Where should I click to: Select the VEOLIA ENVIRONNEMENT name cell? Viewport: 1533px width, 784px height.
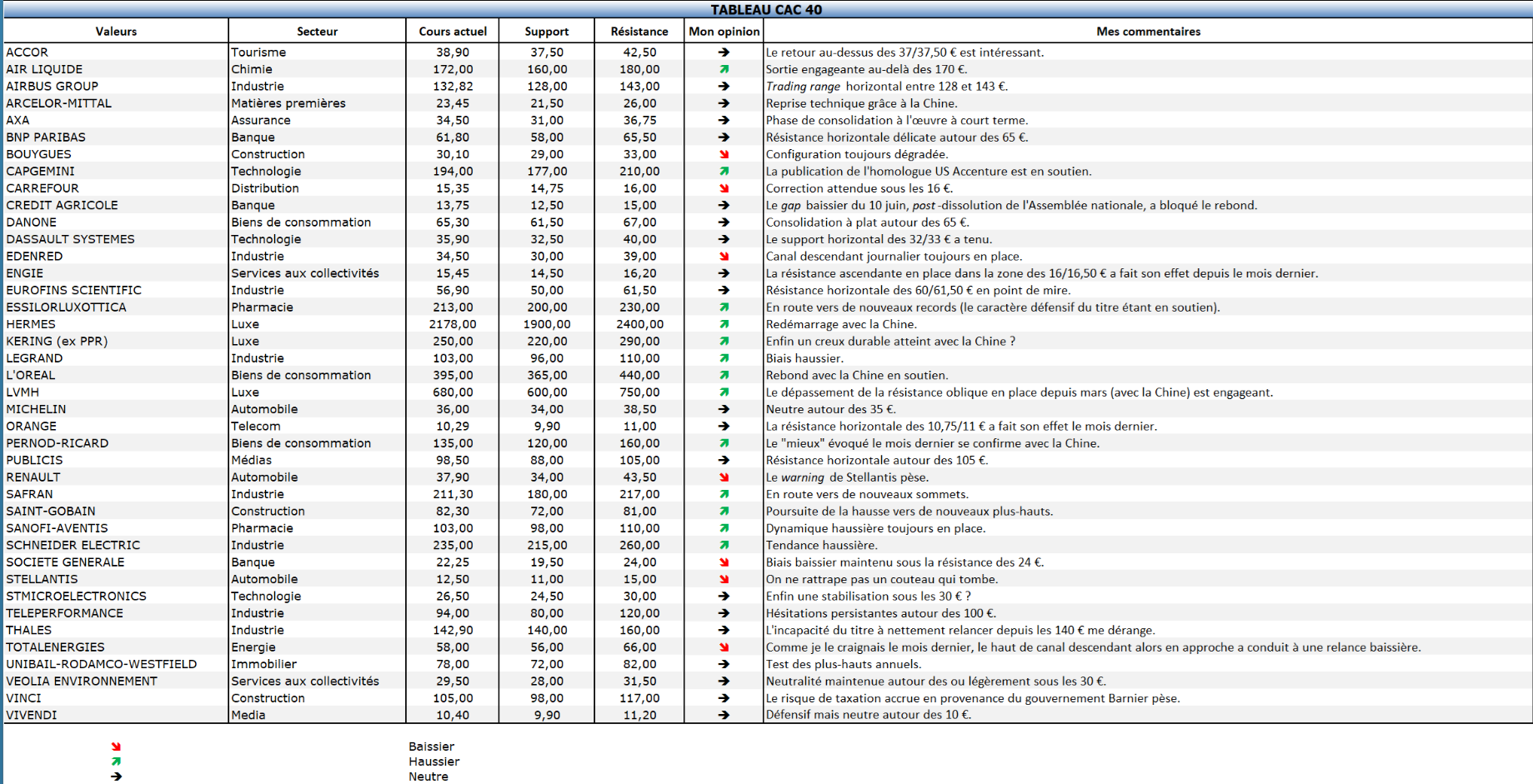(116, 682)
